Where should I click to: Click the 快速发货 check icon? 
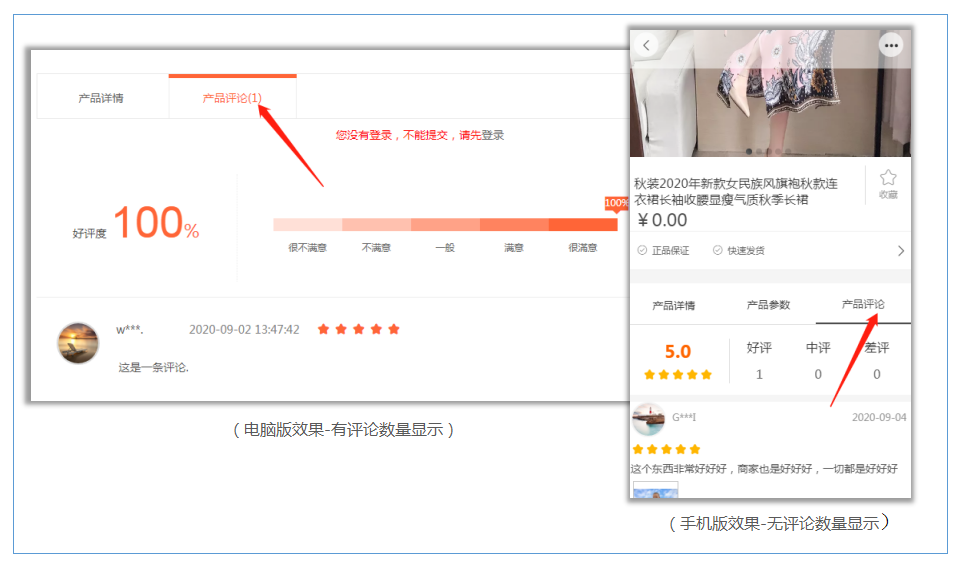tap(717, 250)
